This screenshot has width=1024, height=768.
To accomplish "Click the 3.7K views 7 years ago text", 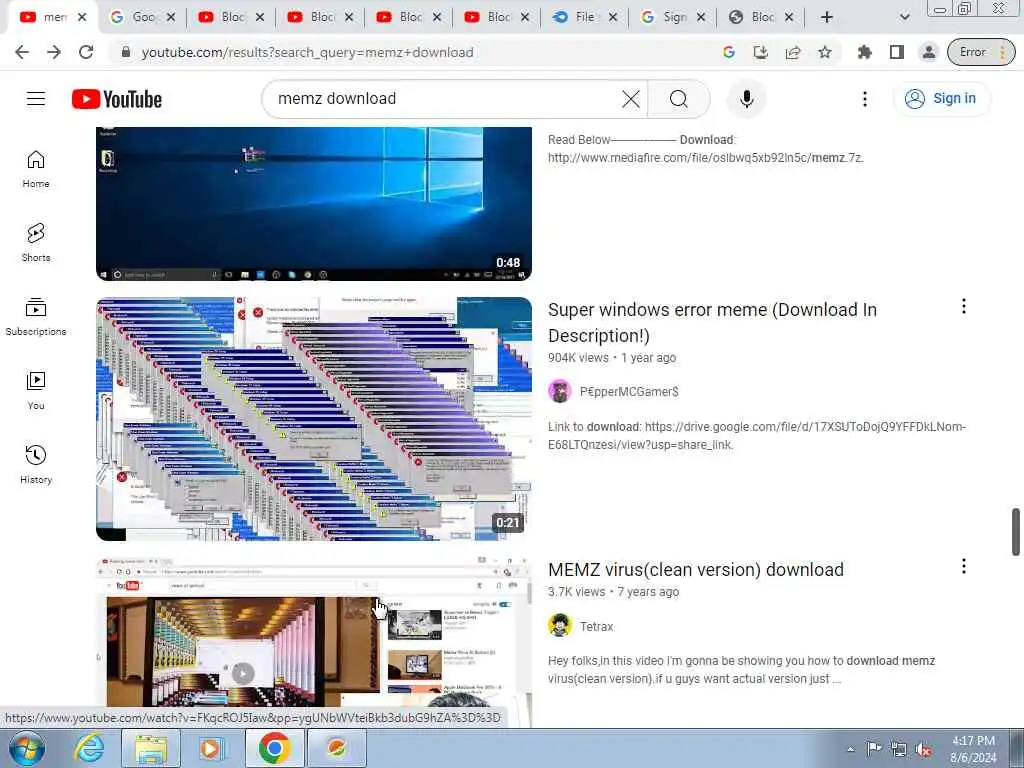I will 613,592.
